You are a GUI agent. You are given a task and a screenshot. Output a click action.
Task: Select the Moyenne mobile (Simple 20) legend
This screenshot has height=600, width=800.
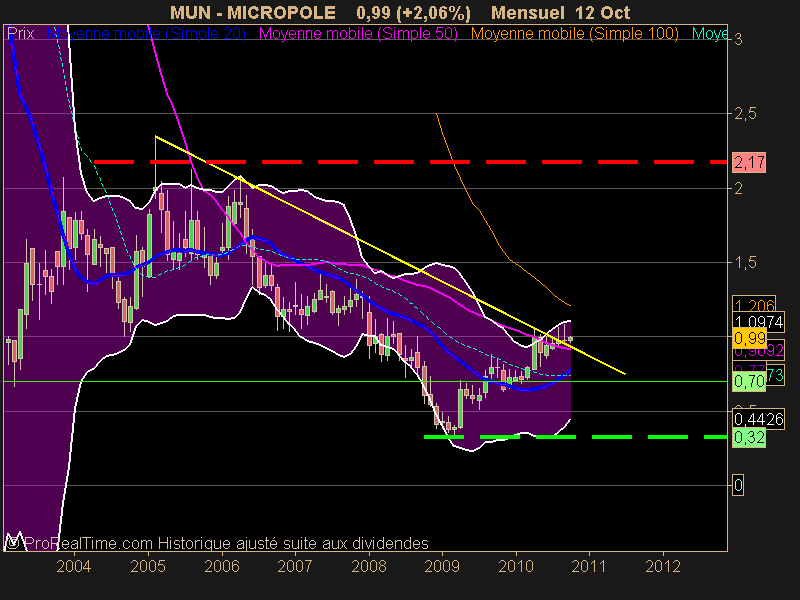pos(146,34)
